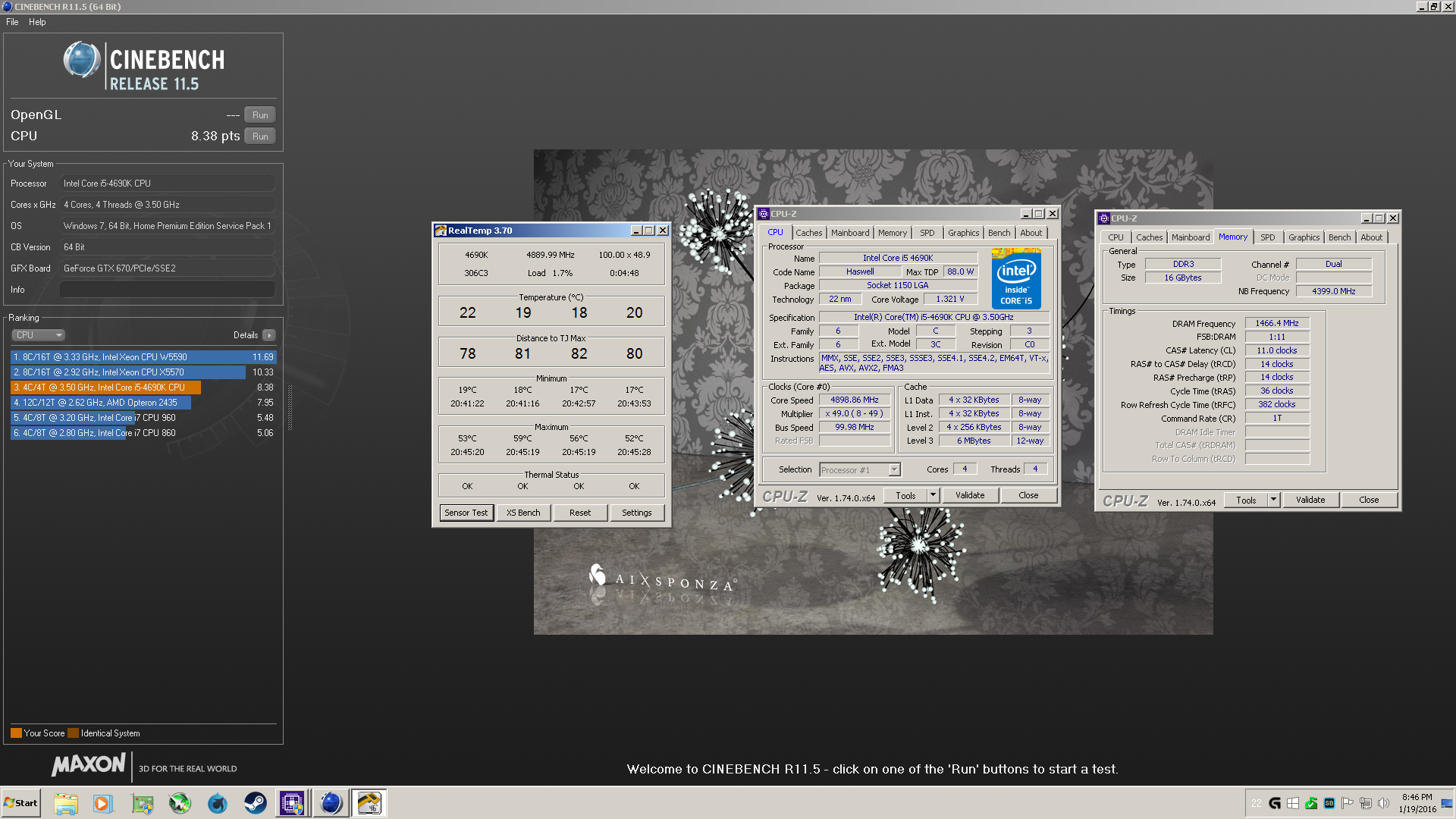The height and width of the screenshot is (819, 1456).
Task: Select ranking row Intel Xeon CPU W5590
Action: click(143, 357)
